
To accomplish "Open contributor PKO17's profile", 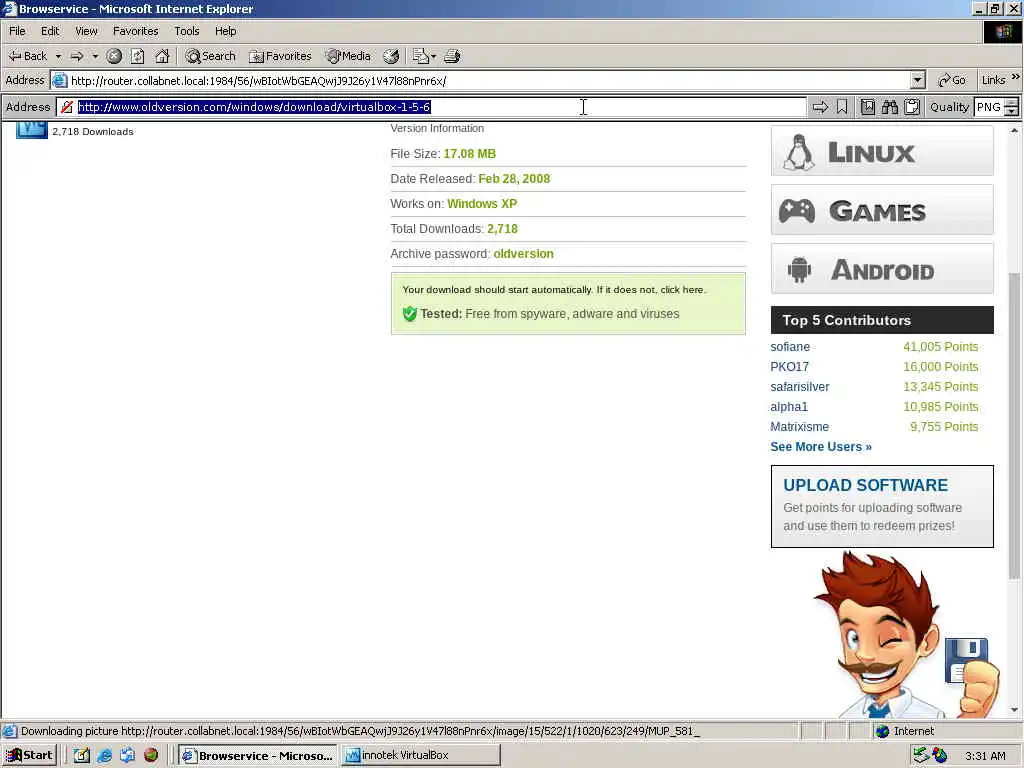I will pyautogui.click(x=790, y=367).
